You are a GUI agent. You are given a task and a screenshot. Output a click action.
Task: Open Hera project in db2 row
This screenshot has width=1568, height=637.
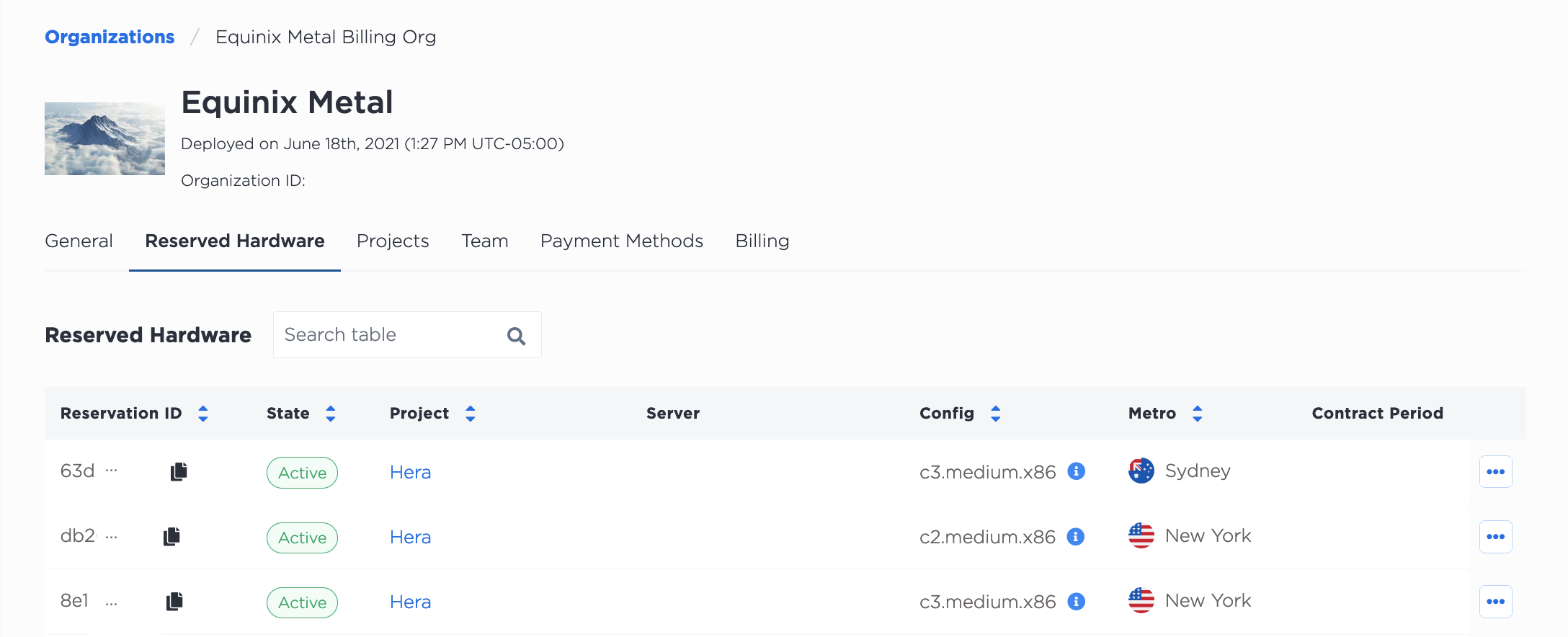coord(411,537)
